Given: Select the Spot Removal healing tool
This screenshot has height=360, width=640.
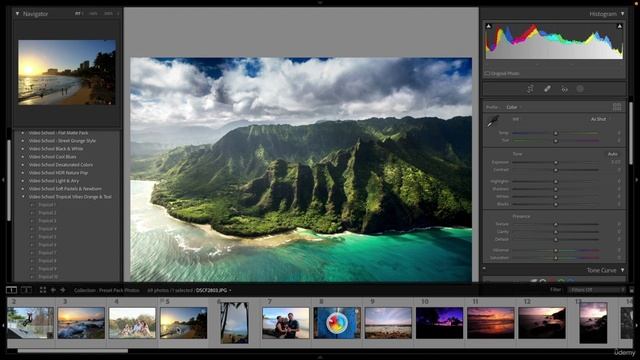Looking at the screenshot, I should coord(547,89).
